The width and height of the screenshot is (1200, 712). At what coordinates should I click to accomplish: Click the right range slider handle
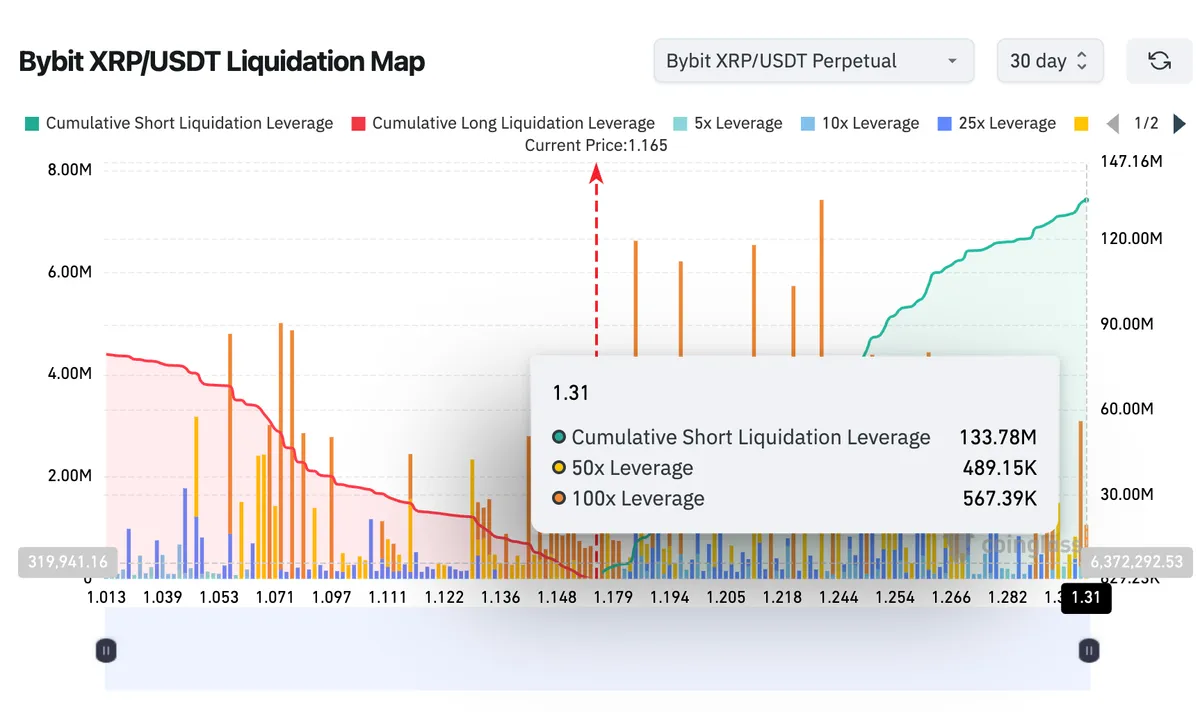(x=1089, y=651)
